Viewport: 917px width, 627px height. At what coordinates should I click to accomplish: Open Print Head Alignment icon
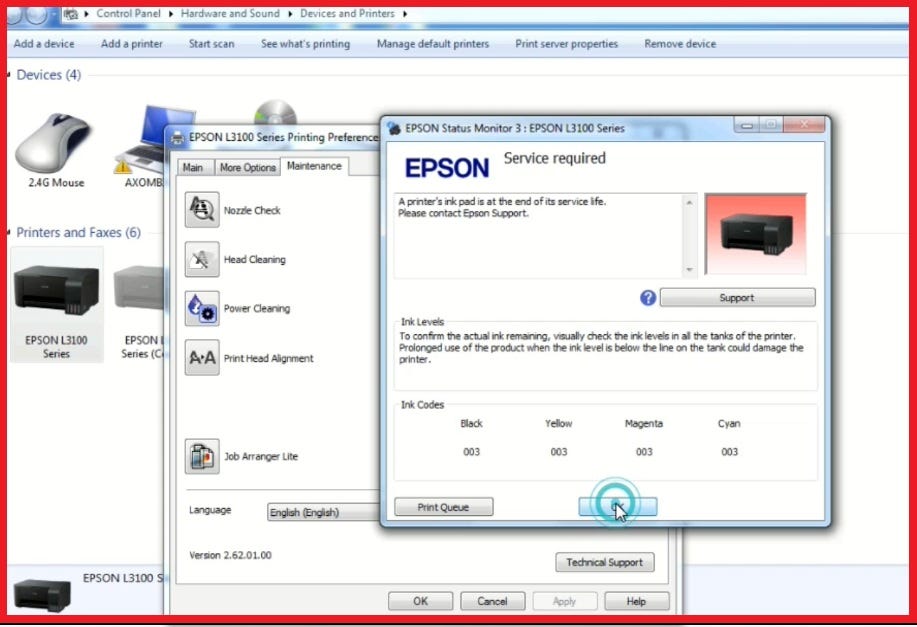tap(202, 357)
